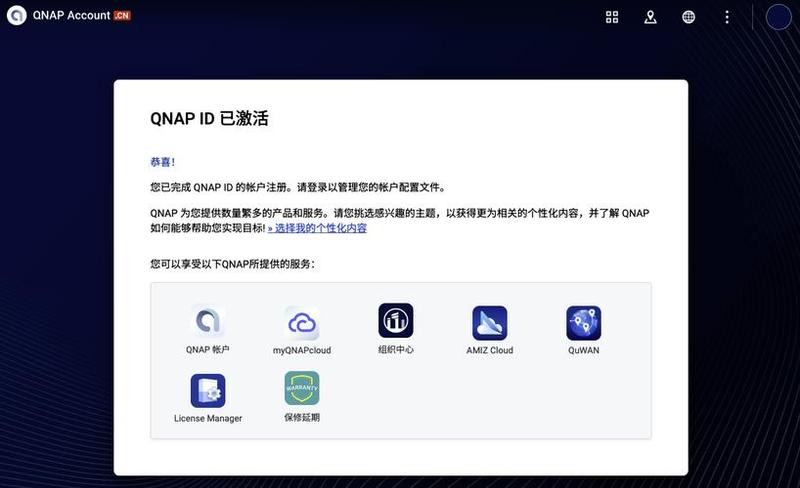The width and height of the screenshot is (800, 488).
Task: Click the 保修延期 text label
Action: click(302, 418)
